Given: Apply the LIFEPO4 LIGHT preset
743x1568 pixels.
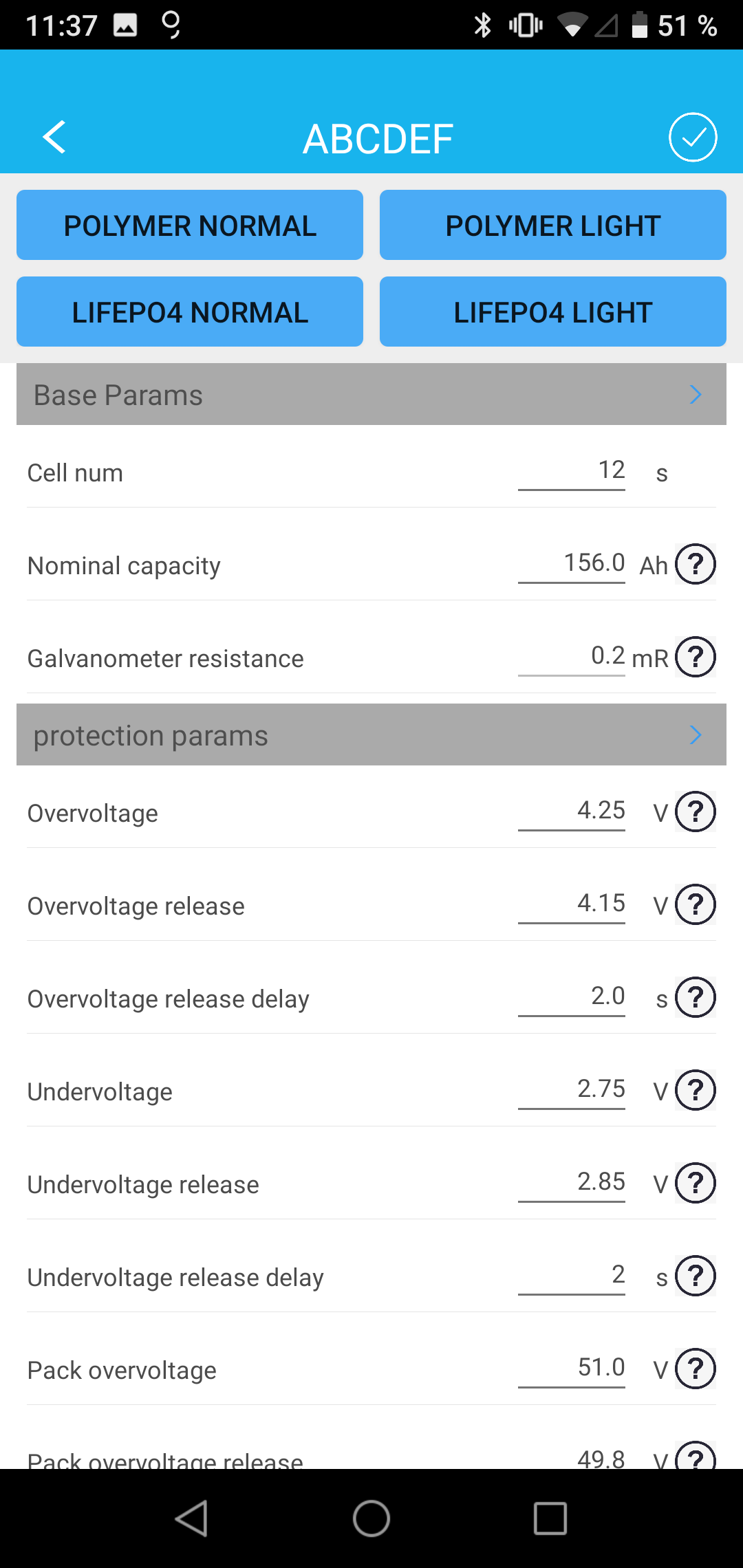Looking at the screenshot, I should click(x=553, y=312).
